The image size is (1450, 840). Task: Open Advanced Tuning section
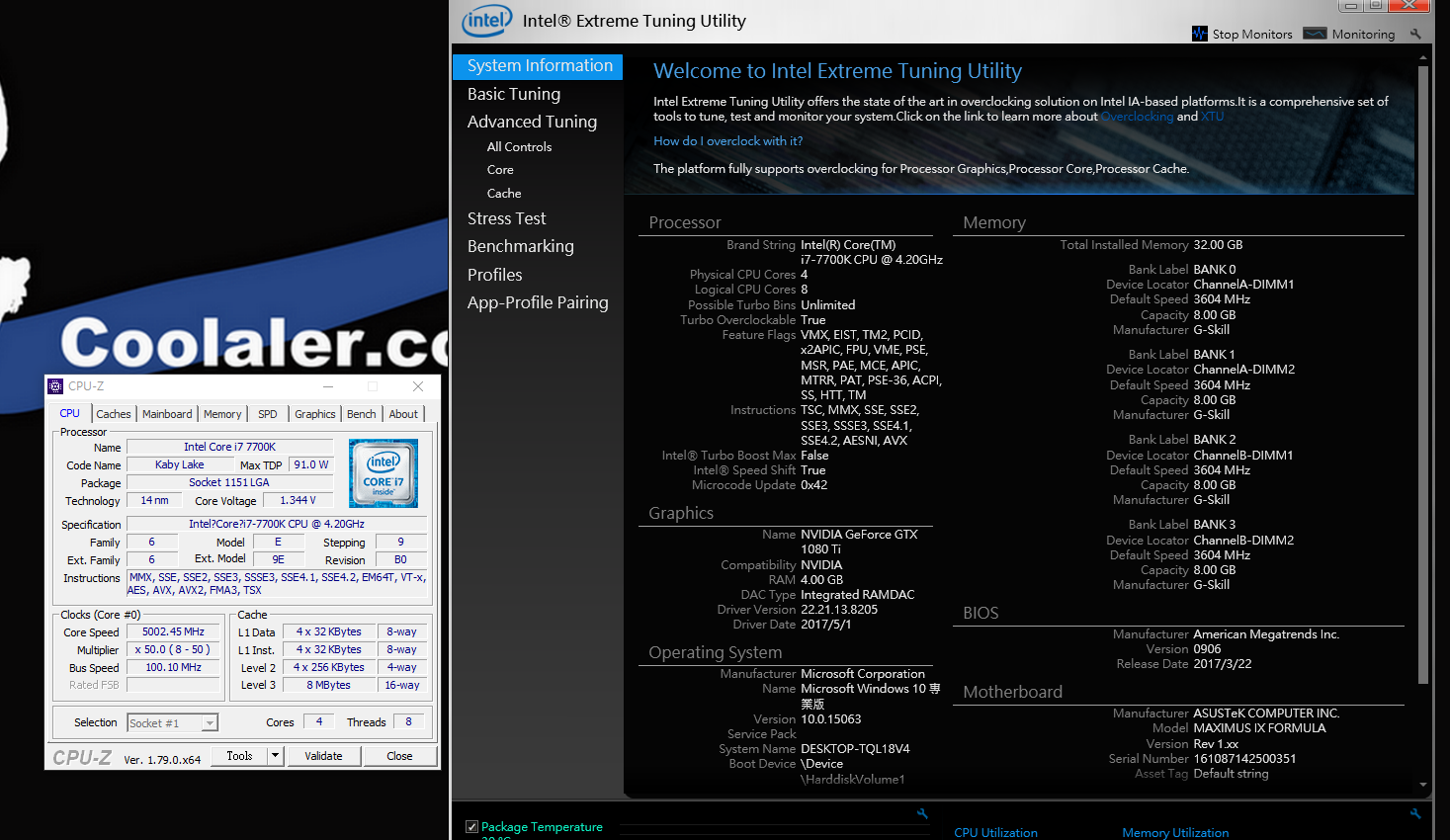532,122
